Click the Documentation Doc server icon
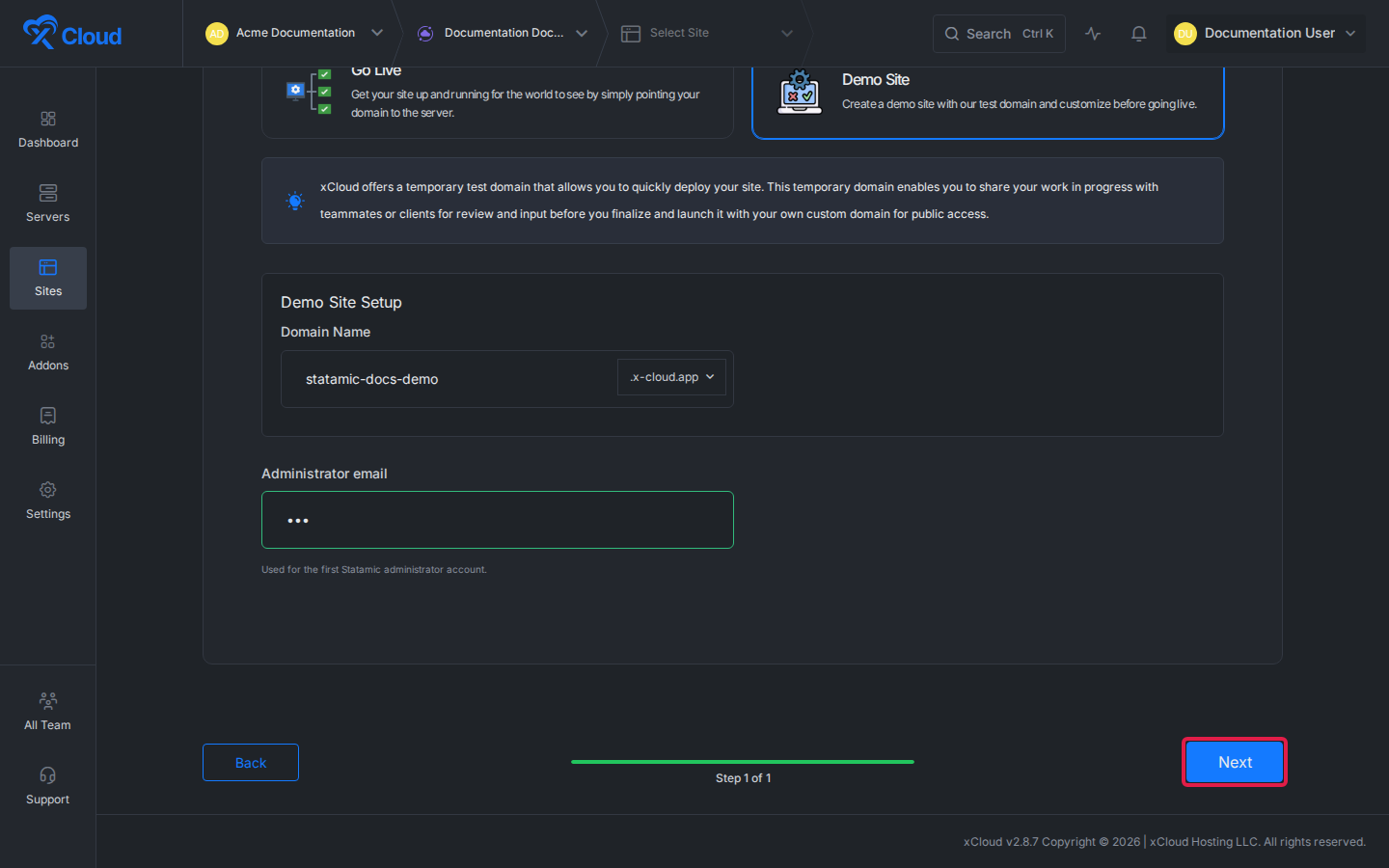The width and height of the screenshot is (1389, 868). pos(425,34)
